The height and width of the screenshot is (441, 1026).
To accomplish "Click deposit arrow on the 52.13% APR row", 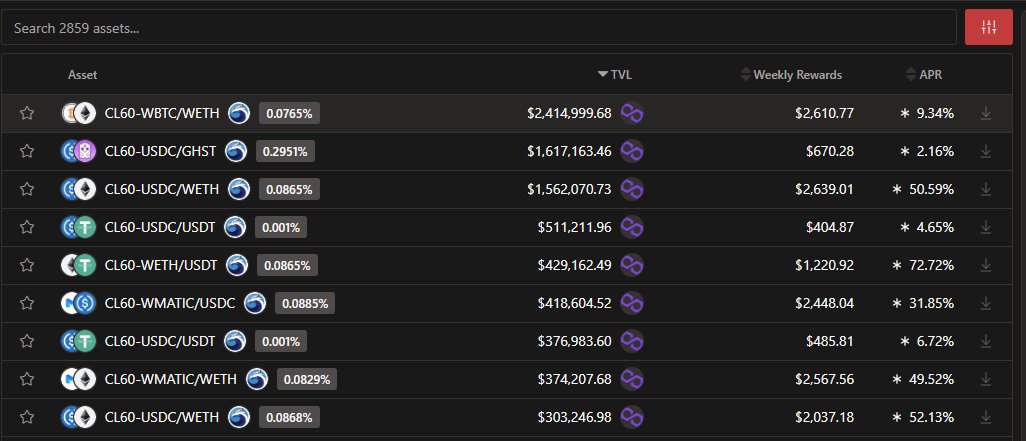I will tap(986, 417).
